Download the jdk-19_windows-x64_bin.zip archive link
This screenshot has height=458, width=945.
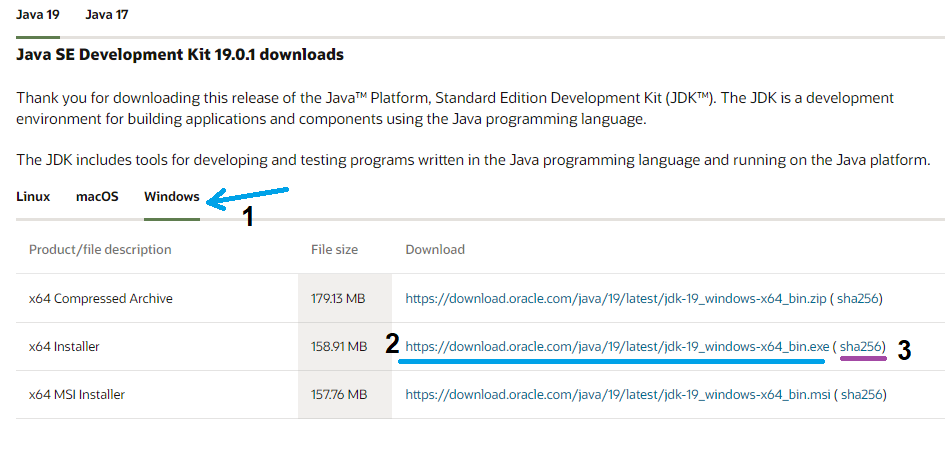point(615,298)
